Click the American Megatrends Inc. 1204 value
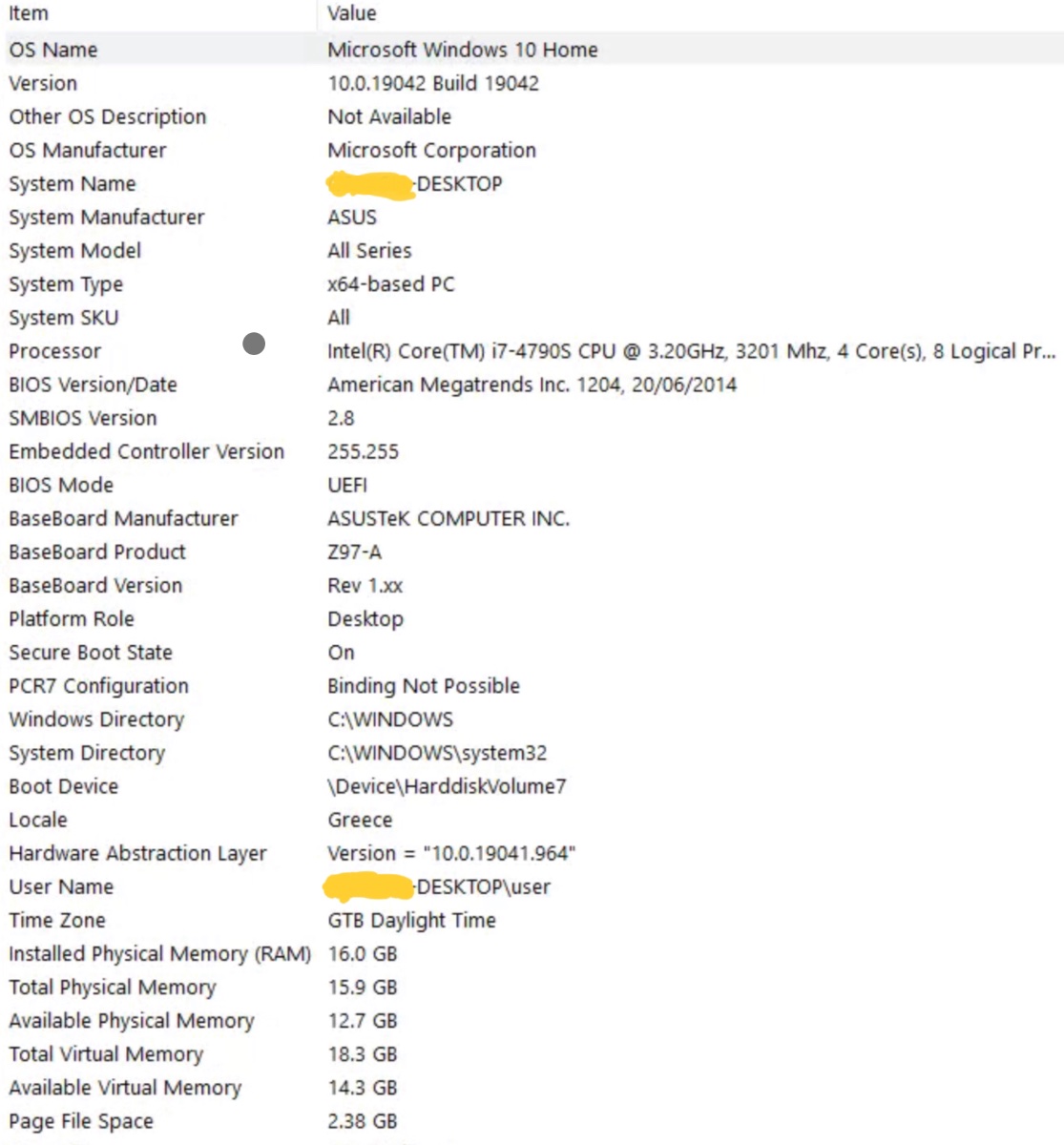 pyautogui.click(x=532, y=385)
